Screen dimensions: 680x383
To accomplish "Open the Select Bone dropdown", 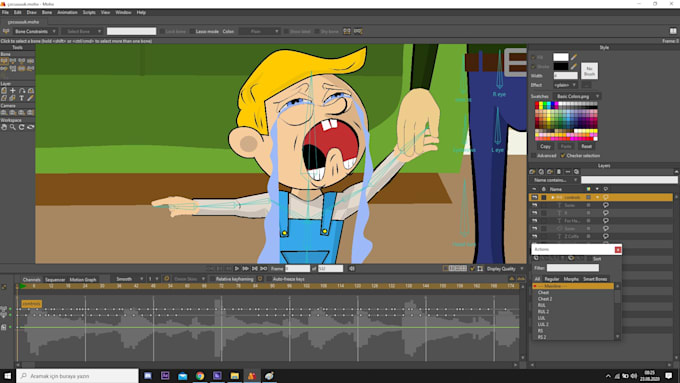I will (82, 31).
